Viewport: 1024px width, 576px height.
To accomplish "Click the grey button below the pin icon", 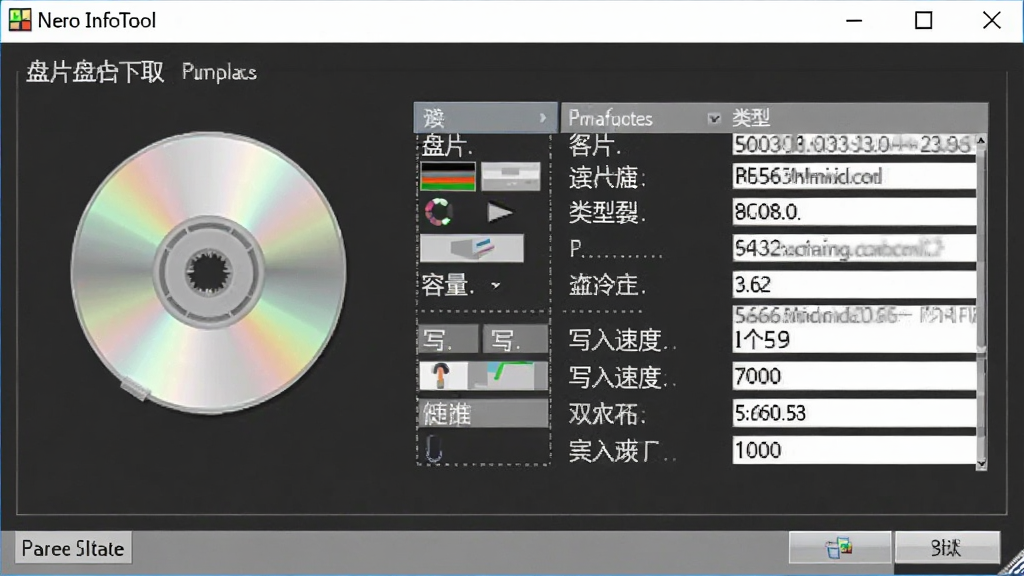I will coord(483,413).
